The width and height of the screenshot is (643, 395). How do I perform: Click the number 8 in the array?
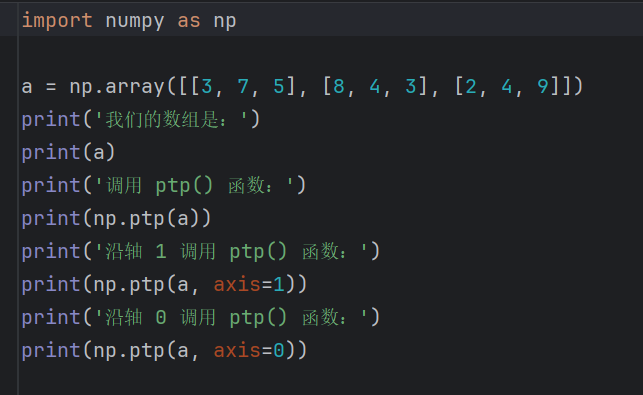(x=339, y=87)
